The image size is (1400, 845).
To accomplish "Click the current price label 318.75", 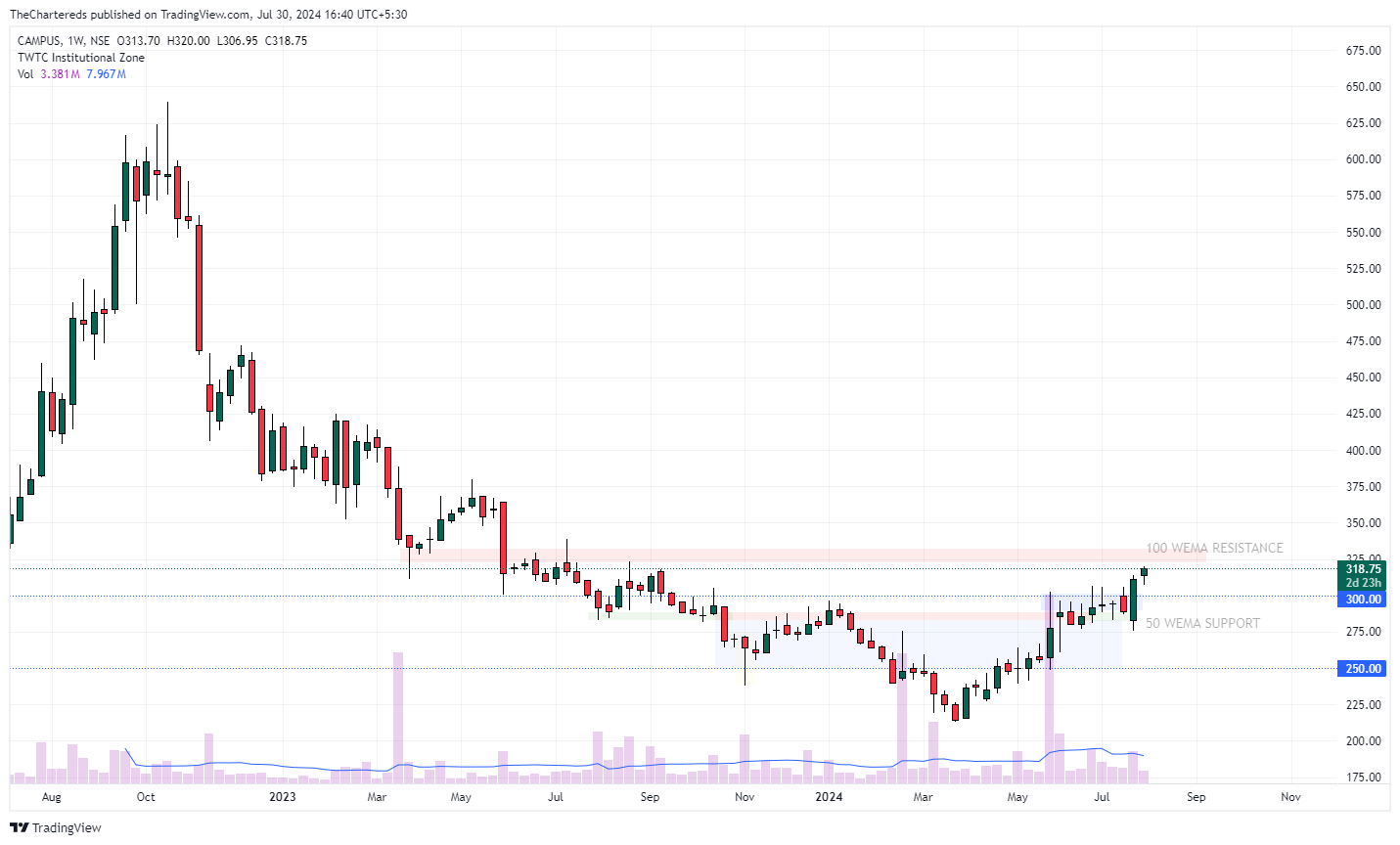I will [1363, 569].
